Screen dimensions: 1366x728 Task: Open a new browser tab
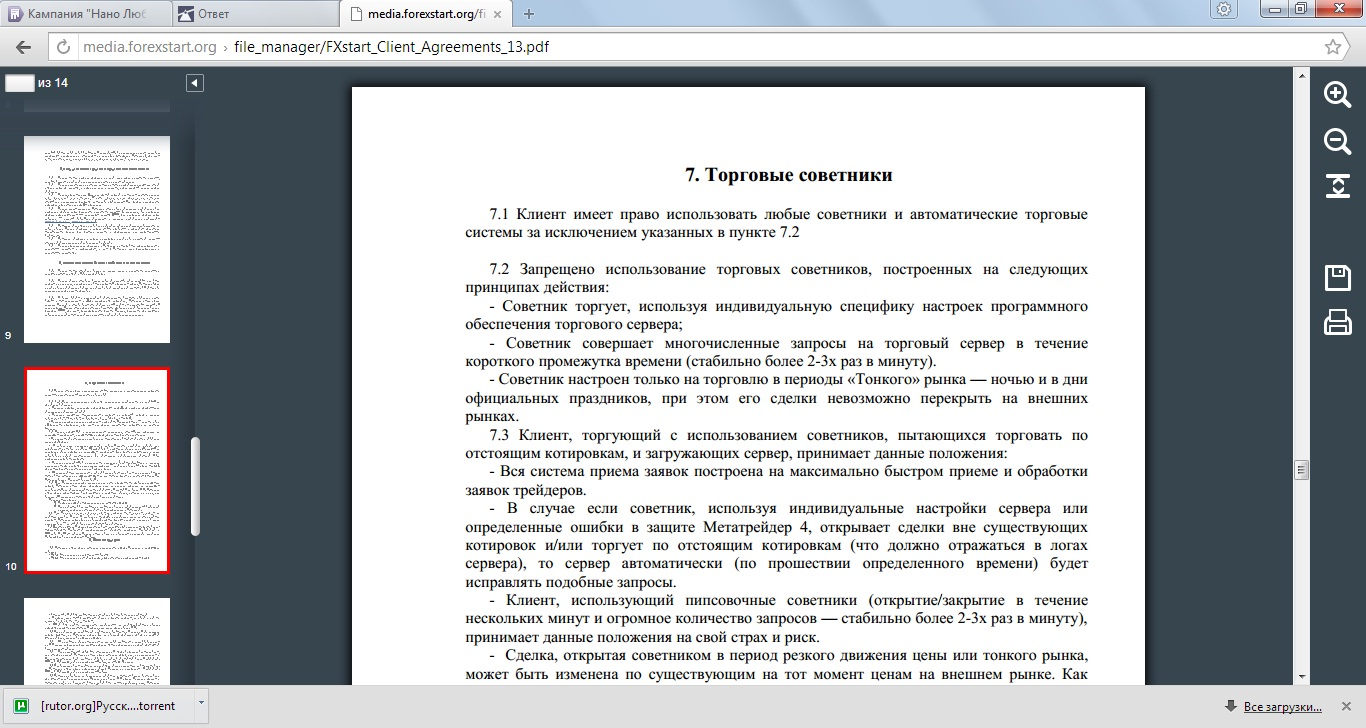click(x=529, y=14)
